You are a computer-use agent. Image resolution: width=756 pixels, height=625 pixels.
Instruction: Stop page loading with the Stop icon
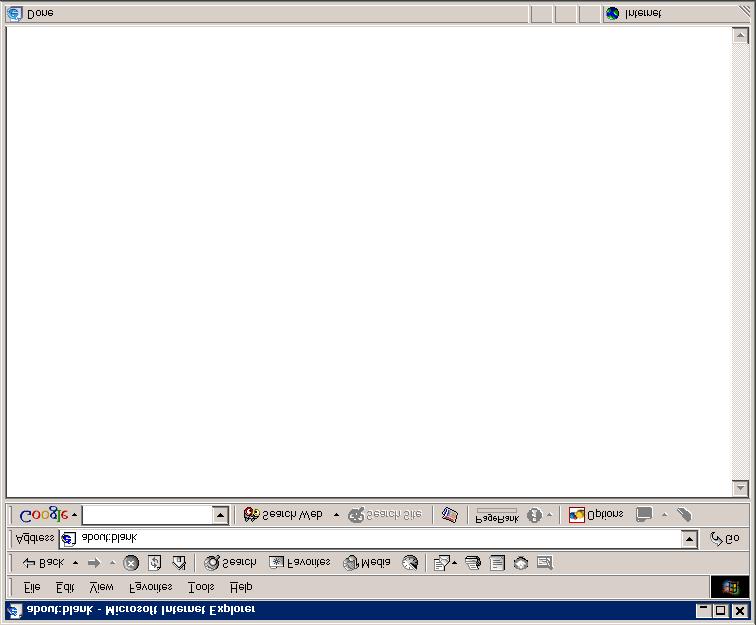coord(131,563)
